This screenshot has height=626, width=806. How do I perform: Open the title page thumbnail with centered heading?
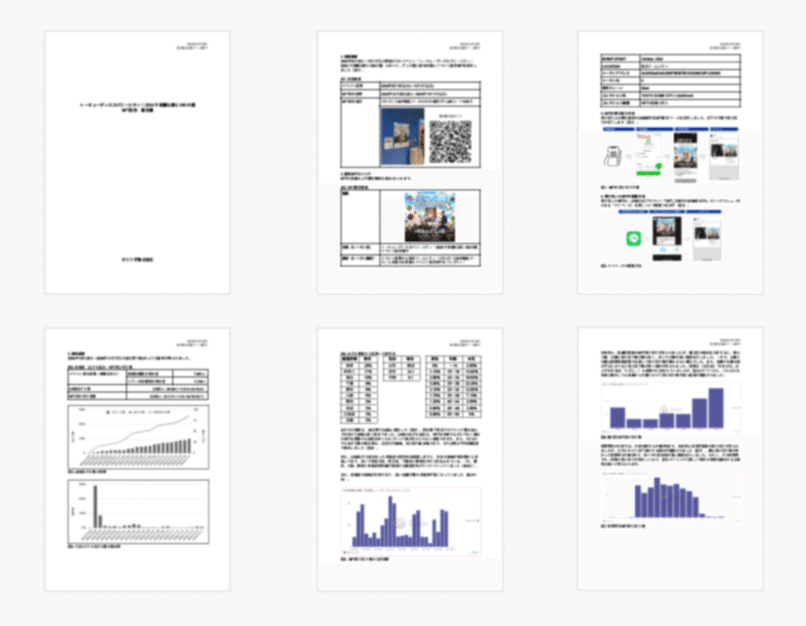coord(137,162)
